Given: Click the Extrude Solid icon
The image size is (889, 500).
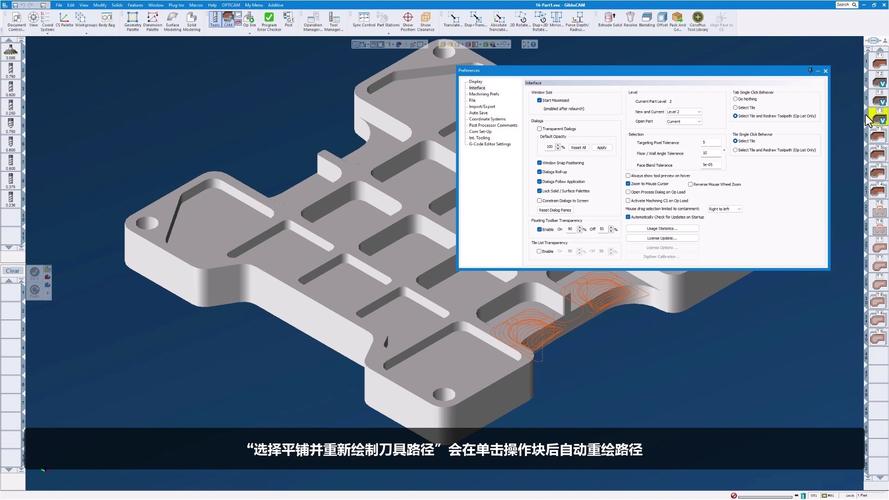Looking at the screenshot, I should pyautogui.click(x=609, y=19).
